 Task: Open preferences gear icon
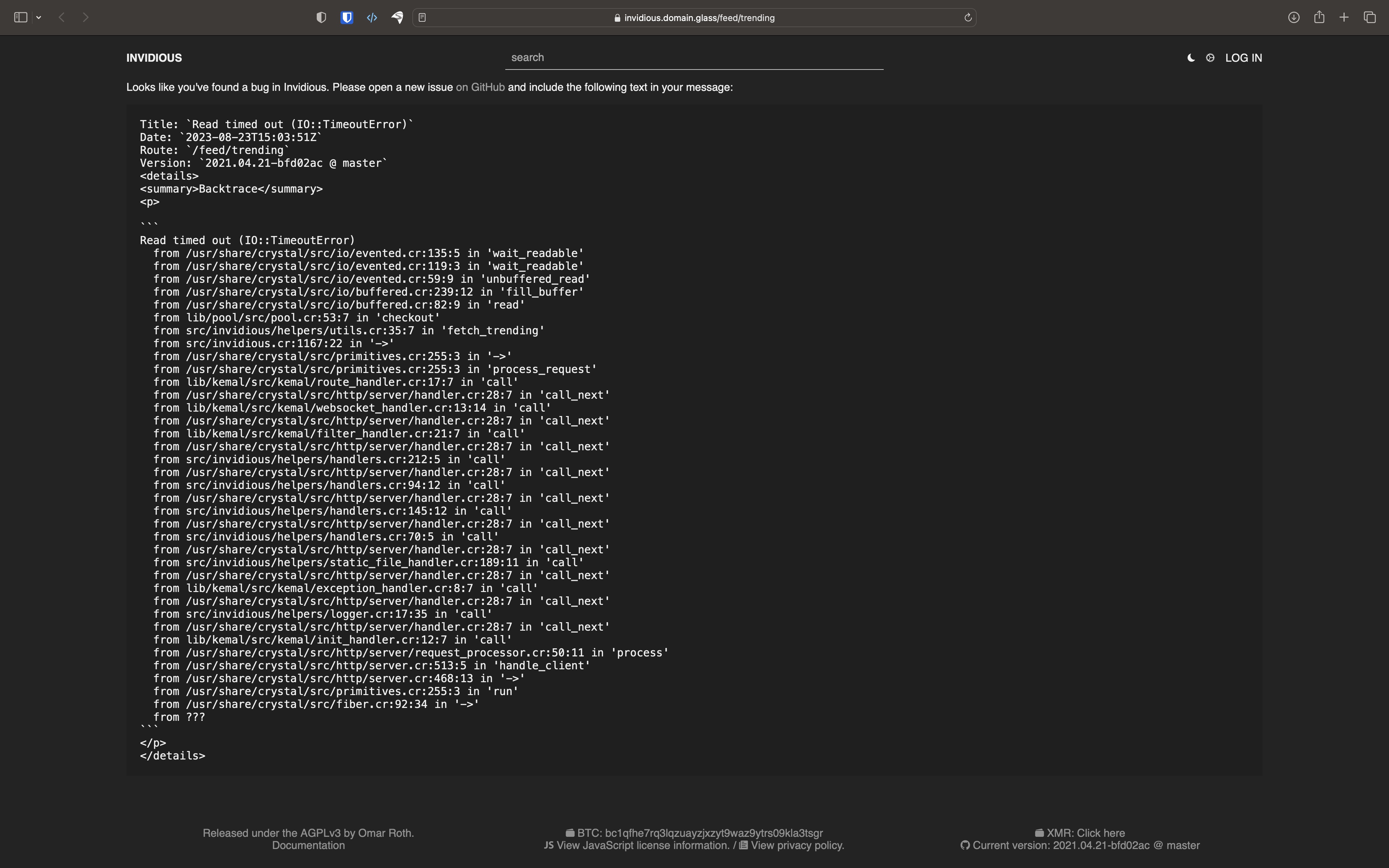(1210, 58)
